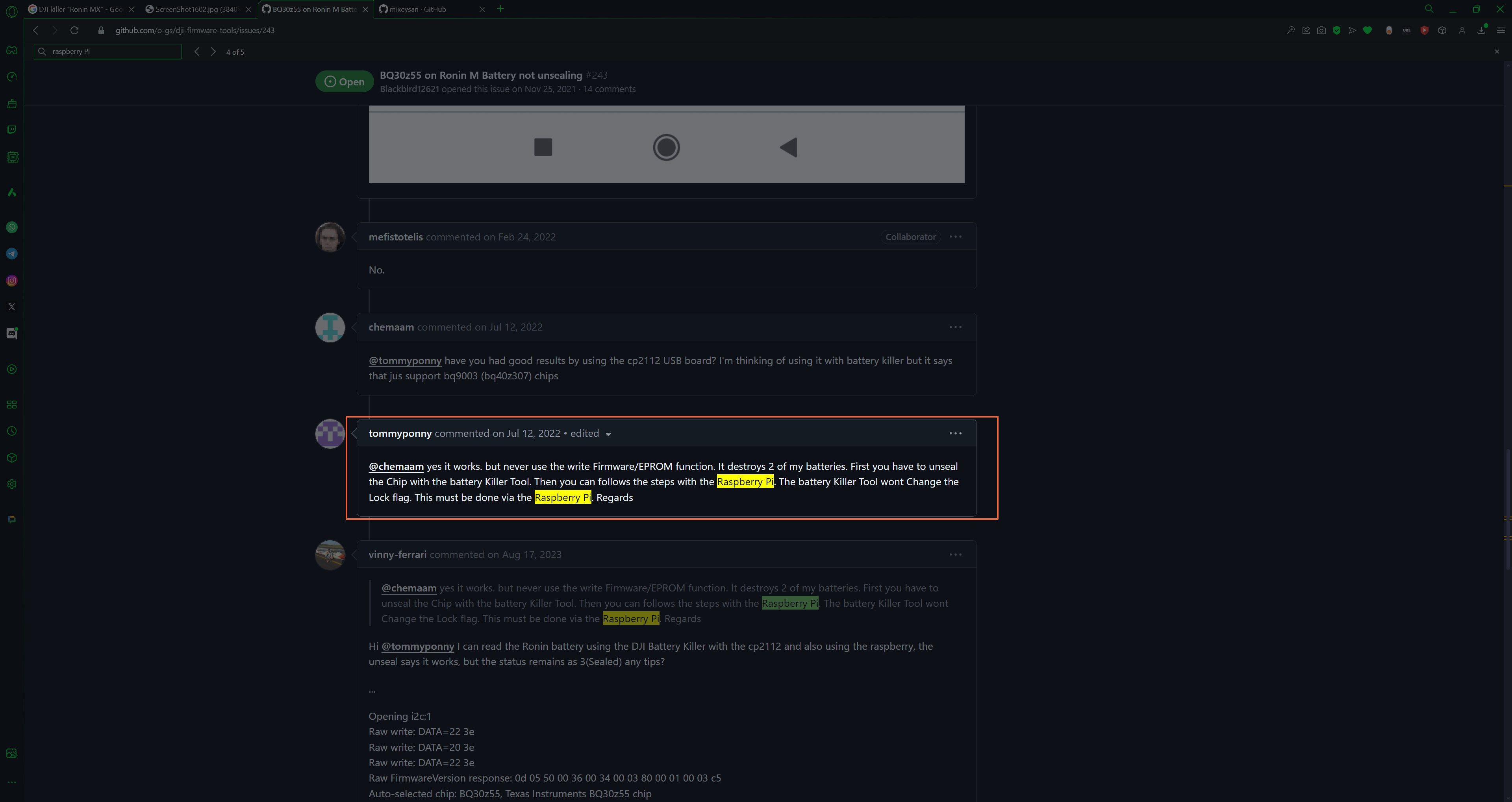Click the site security lock icon
The image size is (1512, 802).
click(x=101, y=31)
